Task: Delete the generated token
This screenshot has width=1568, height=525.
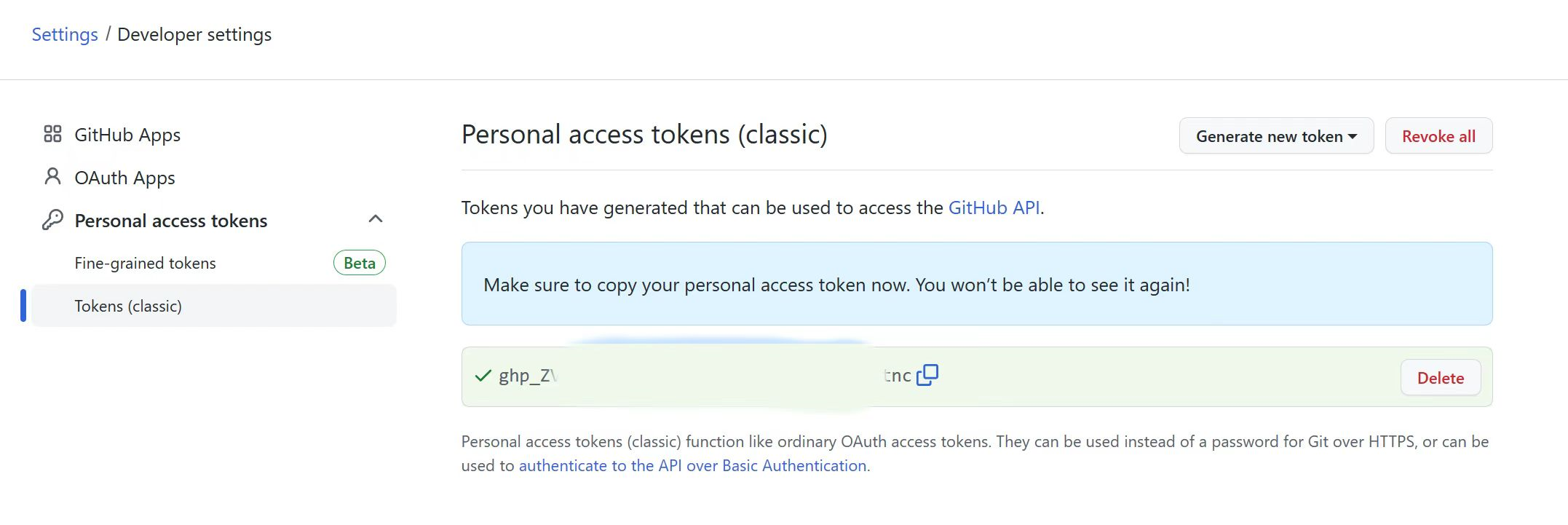Action: 1440,378
